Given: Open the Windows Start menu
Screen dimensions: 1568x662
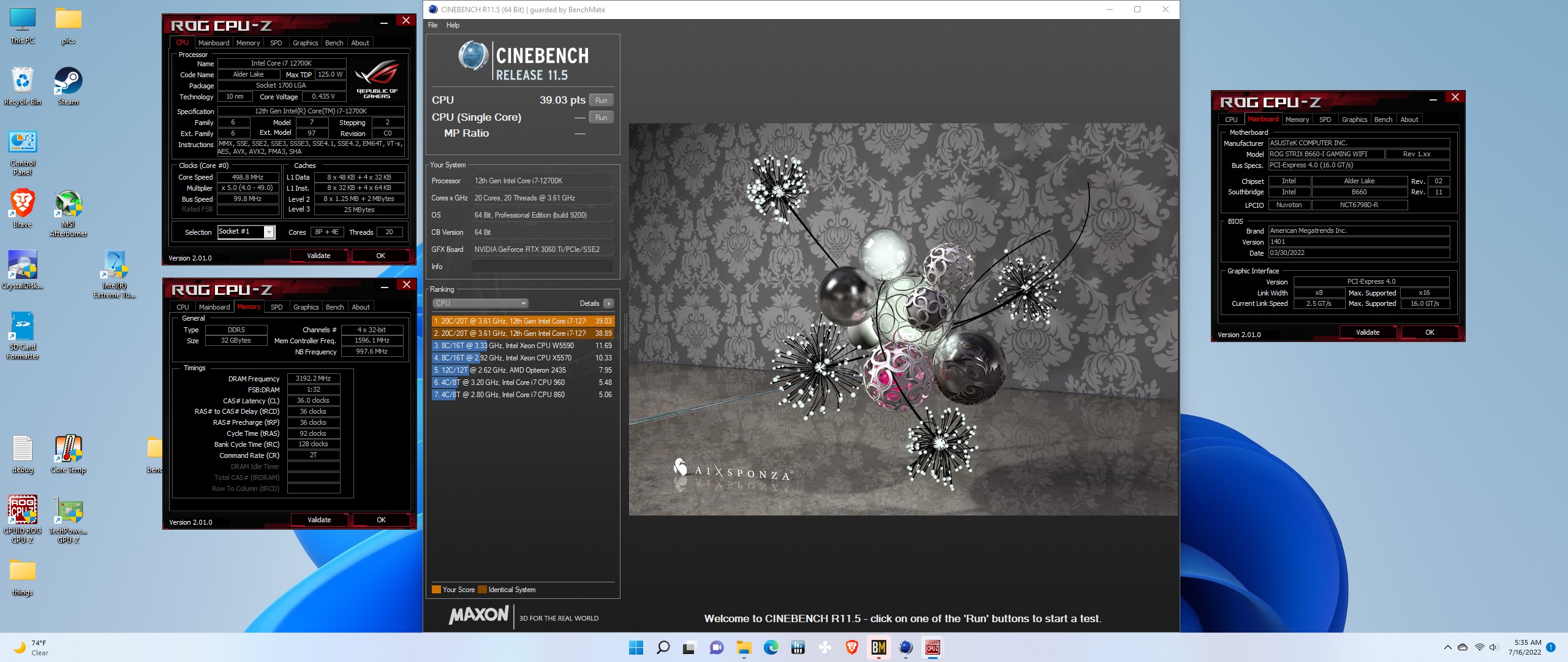Looking at the screenshot, I should tap(636, 647).
